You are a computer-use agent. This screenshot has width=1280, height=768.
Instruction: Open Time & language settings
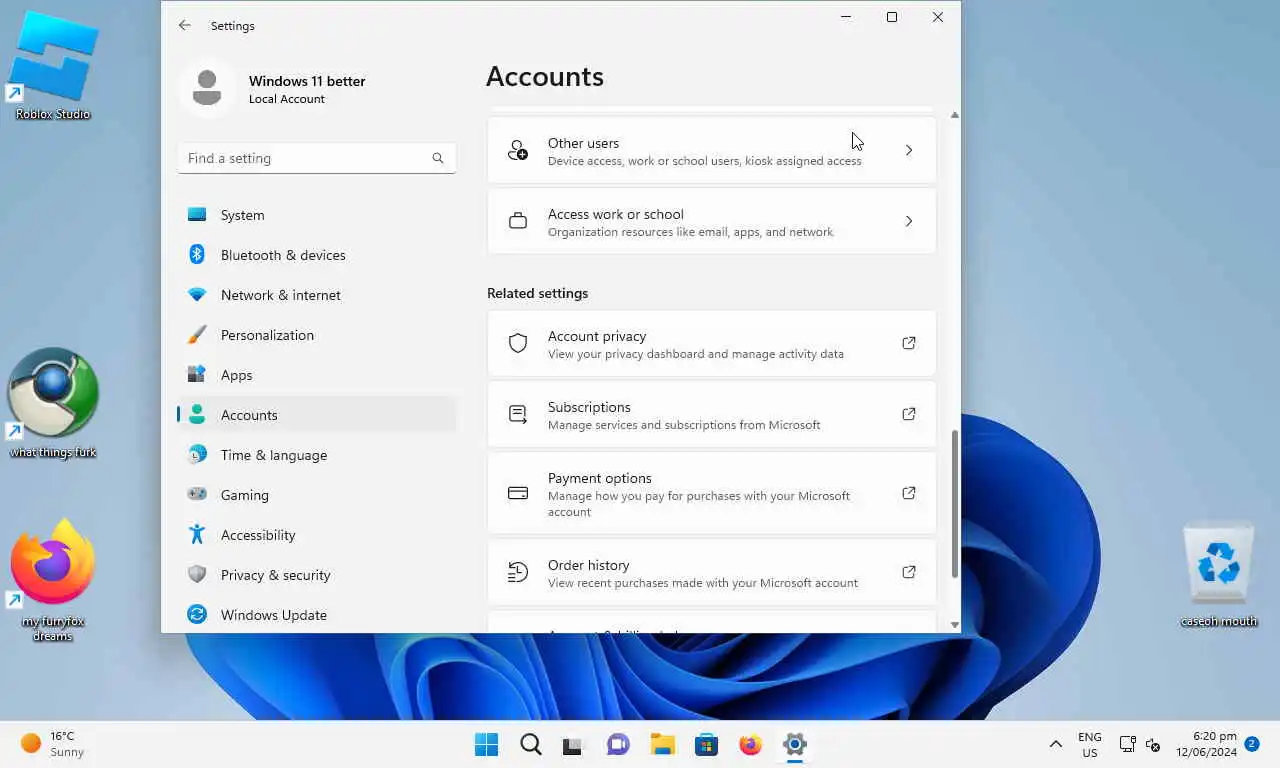317,455
